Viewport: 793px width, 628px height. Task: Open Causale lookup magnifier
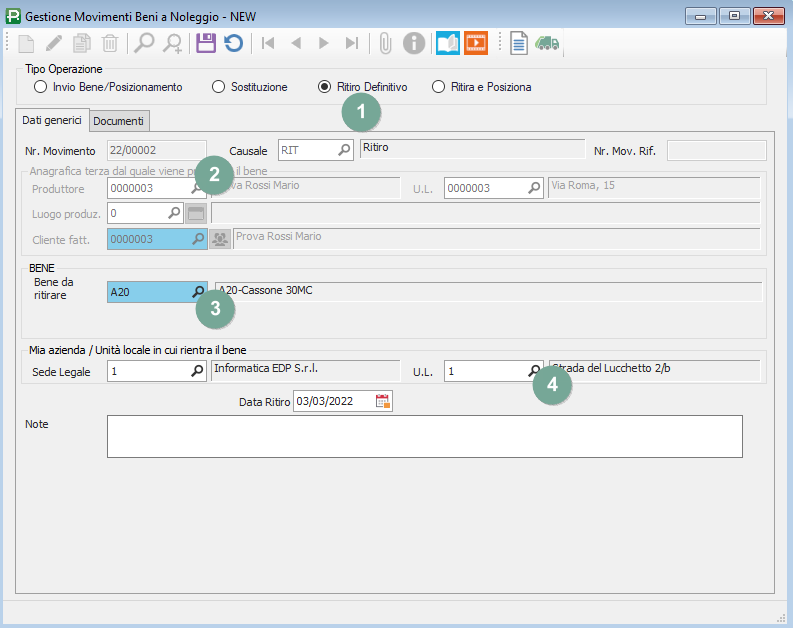pyautogui.click(x=344, y=150)
